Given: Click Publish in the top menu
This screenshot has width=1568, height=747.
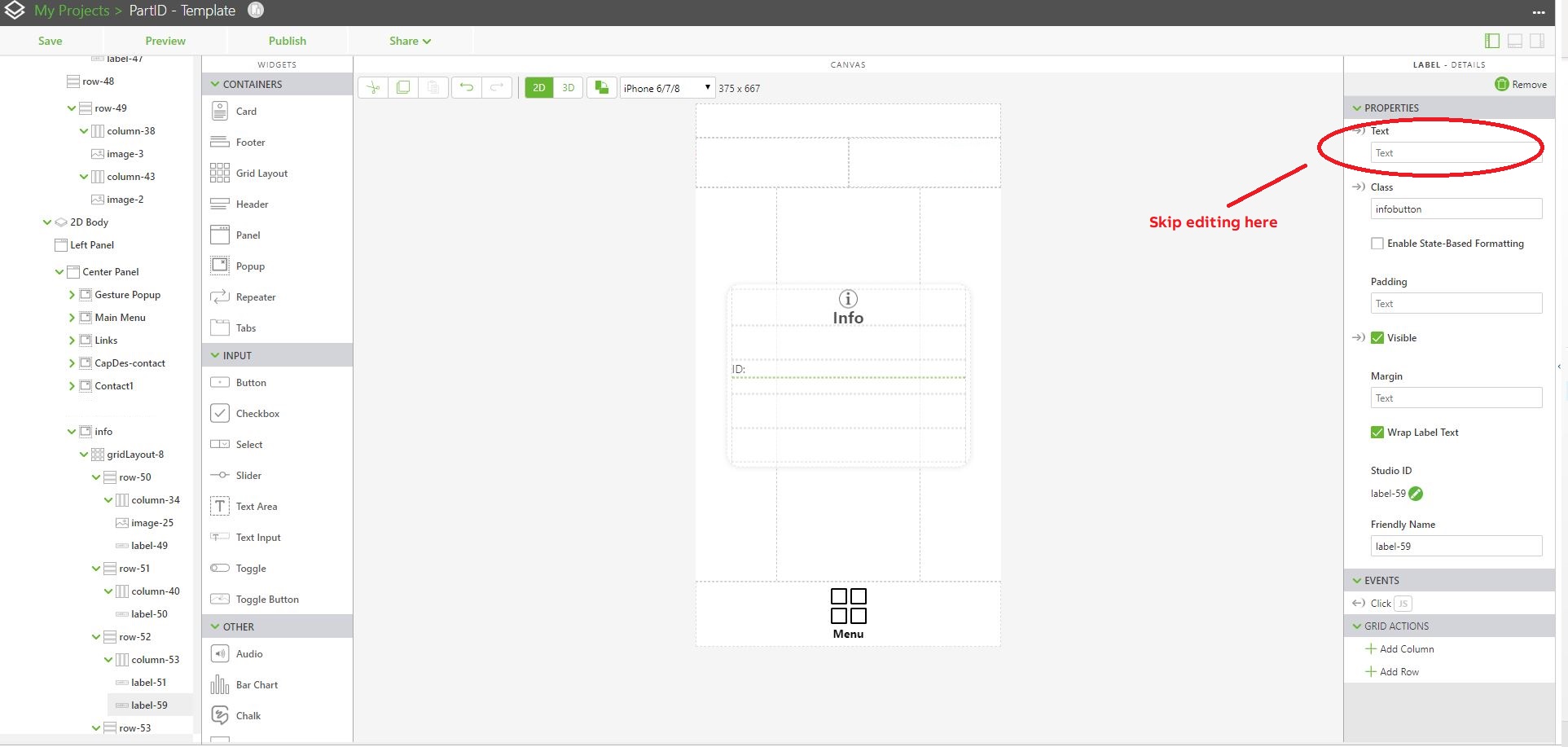Looking at the screenshot, I should [x=288, y=41].
